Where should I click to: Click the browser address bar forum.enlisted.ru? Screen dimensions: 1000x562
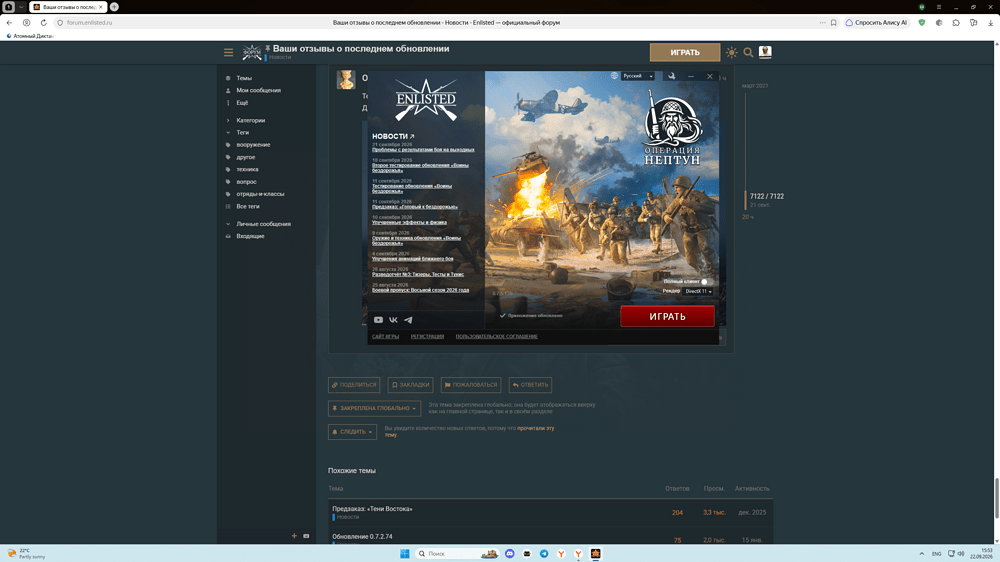(89, 22)
